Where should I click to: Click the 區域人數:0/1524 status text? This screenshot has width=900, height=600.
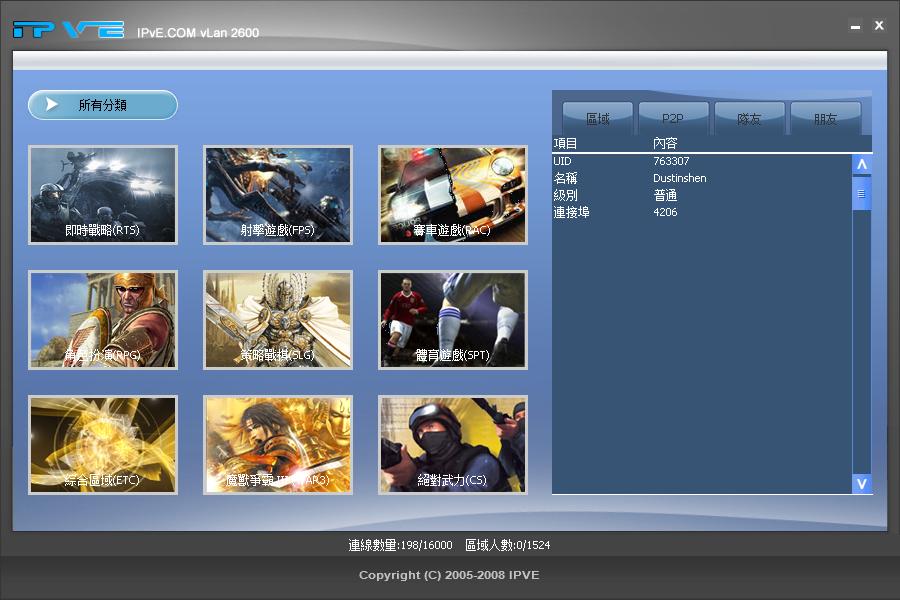coord(507,545)
